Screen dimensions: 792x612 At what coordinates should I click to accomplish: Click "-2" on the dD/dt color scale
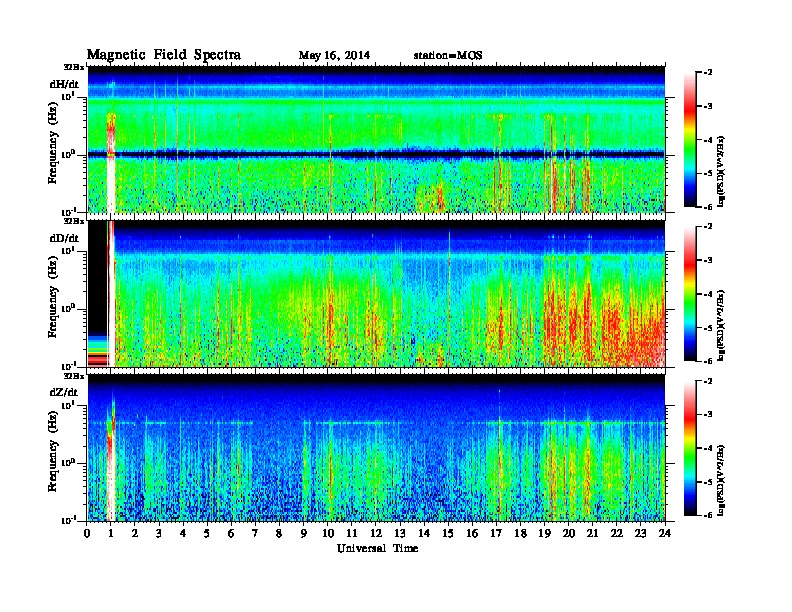click(x=708, y=227)
